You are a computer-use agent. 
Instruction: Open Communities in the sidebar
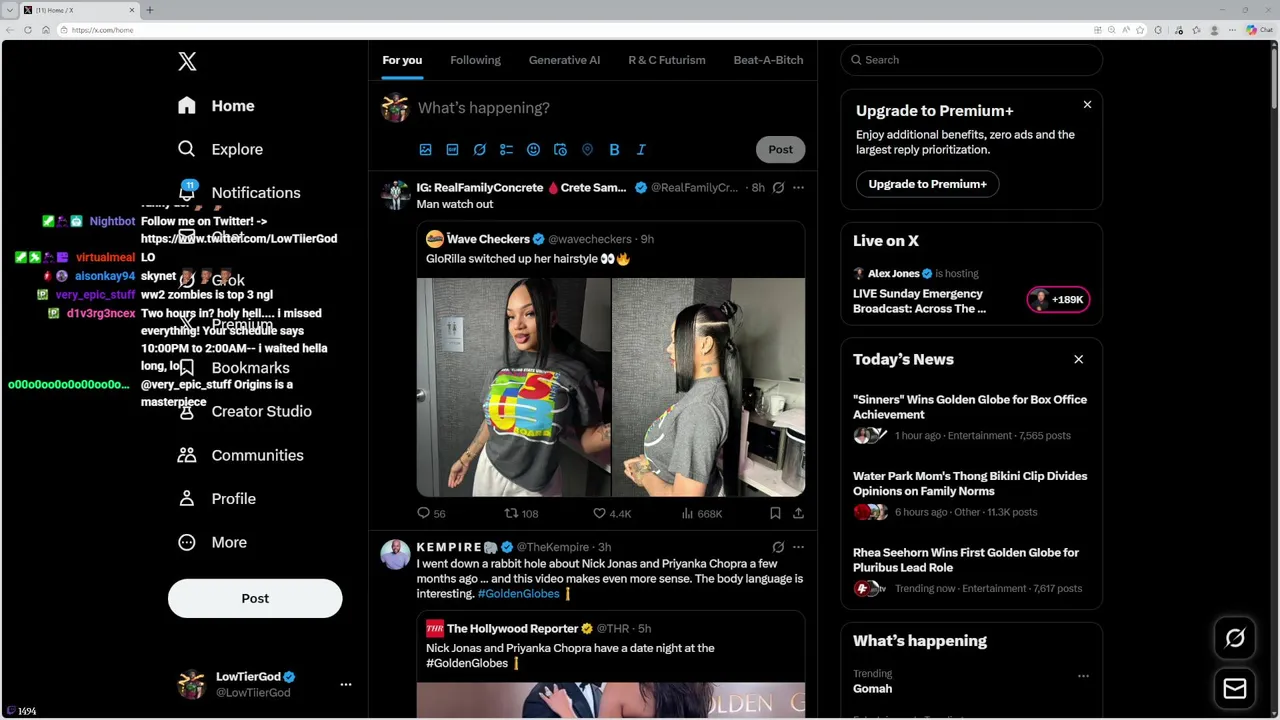coord(240,455)
